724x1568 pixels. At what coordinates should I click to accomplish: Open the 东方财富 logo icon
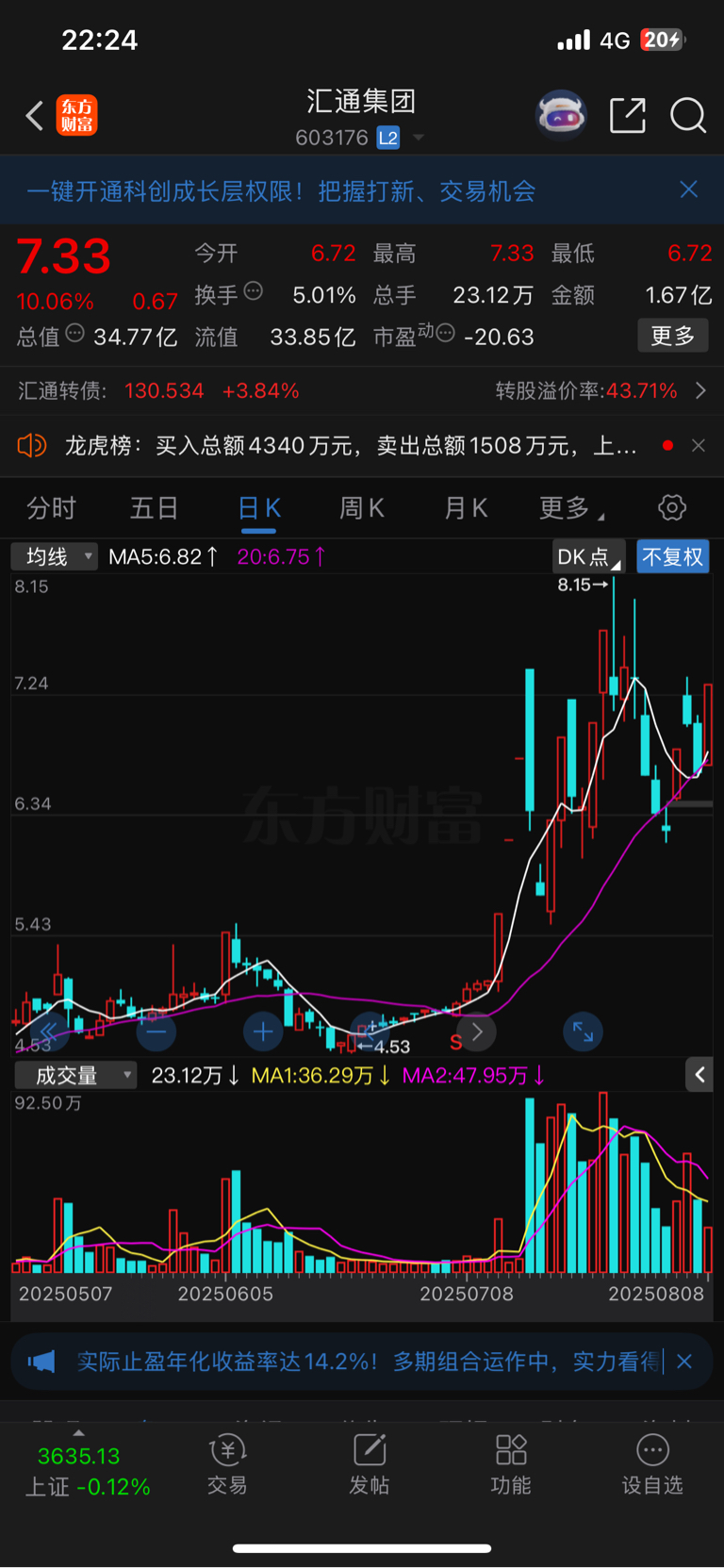click(77, 116)
